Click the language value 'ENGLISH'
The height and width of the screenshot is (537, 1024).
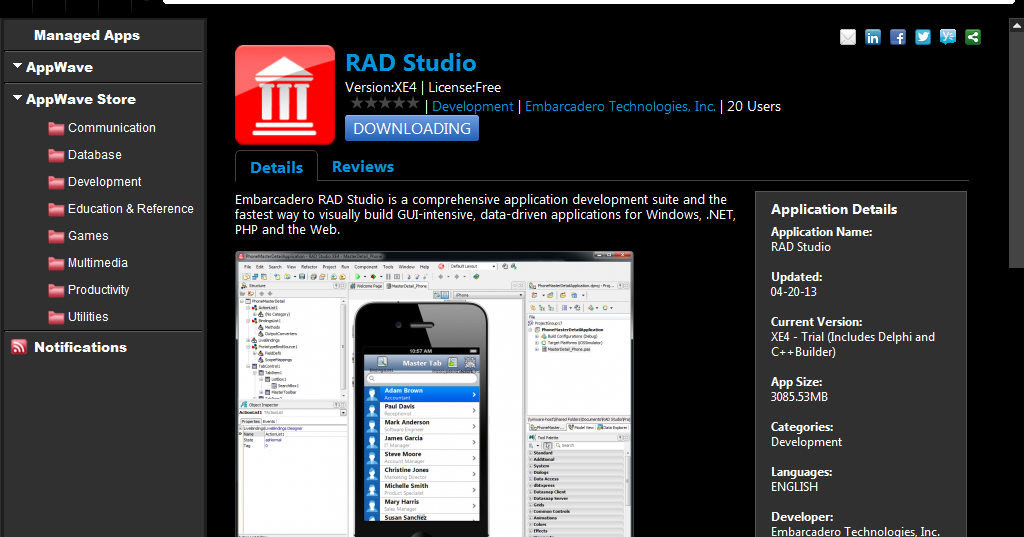click(794, 487)
